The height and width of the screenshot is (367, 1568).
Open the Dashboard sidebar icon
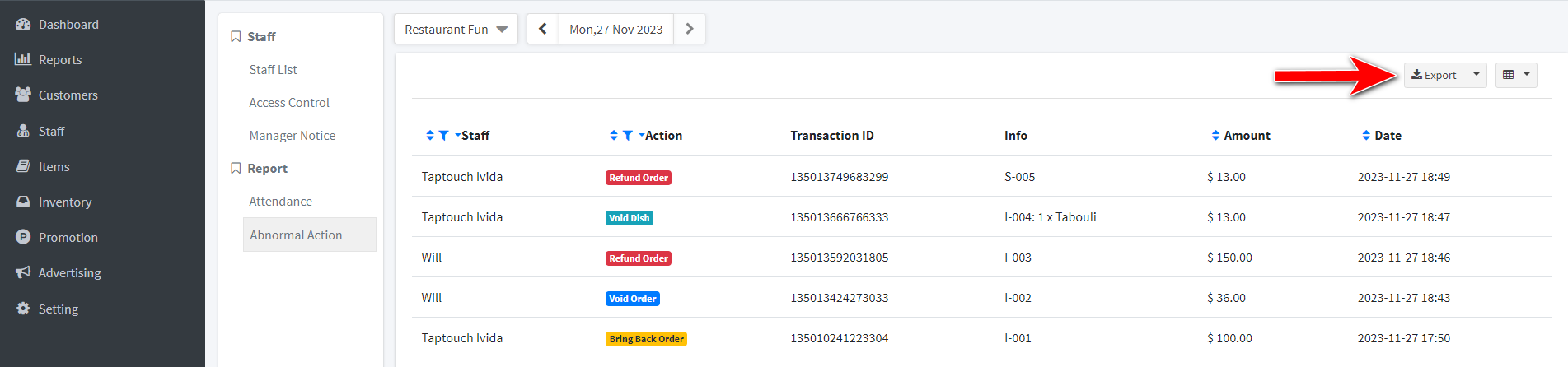pos(23,25)
